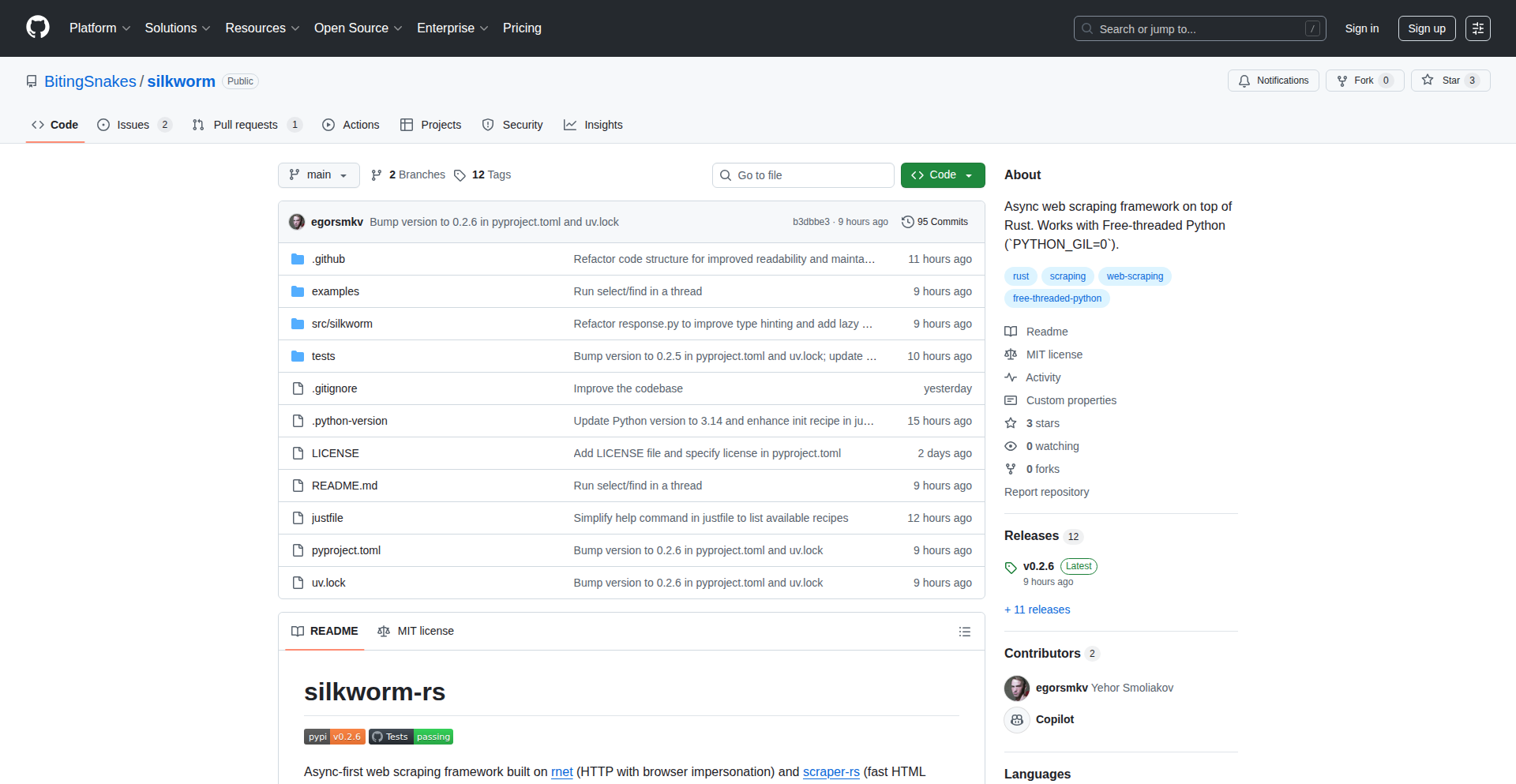The height and width of the screenshot is (784, 1516).
Task: Open the global navigation menu icon
Action: point(1478,28)
